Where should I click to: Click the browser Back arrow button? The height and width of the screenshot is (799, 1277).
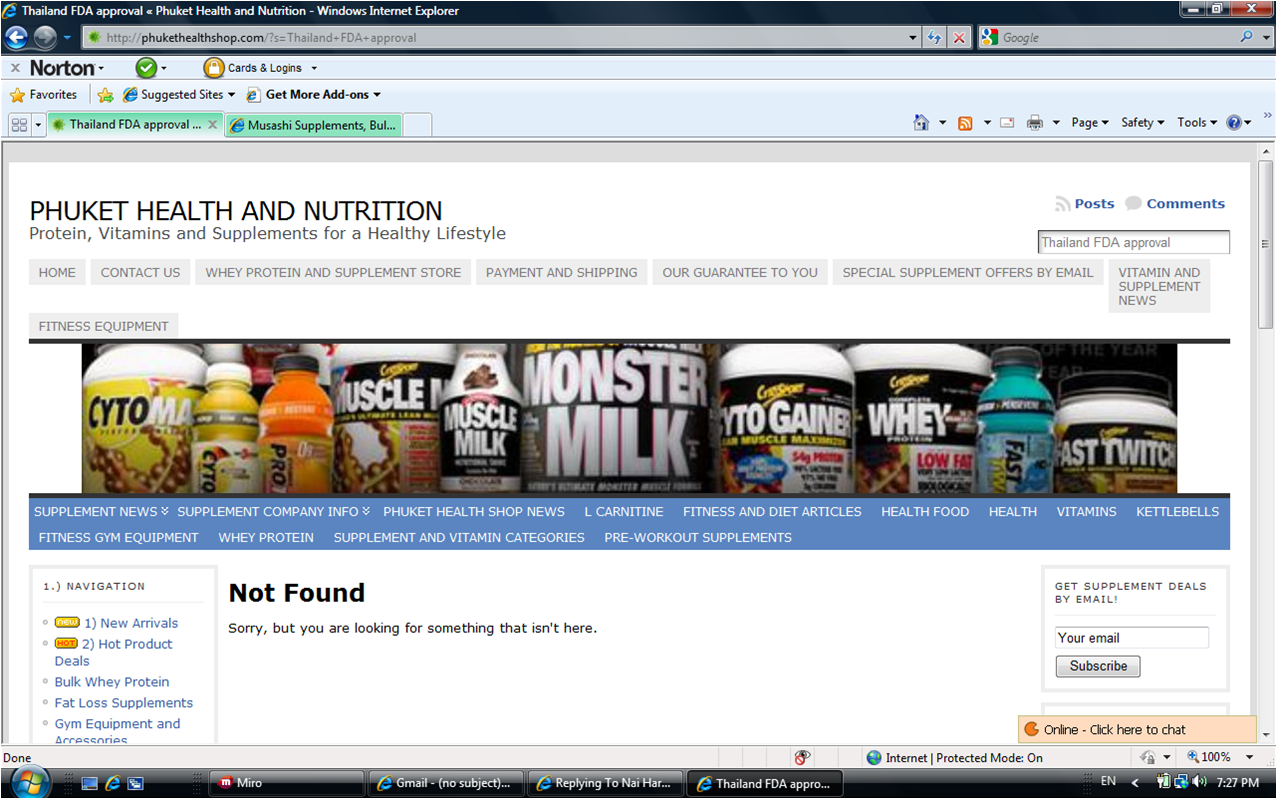pyautogui.click(x=16, y=38)
